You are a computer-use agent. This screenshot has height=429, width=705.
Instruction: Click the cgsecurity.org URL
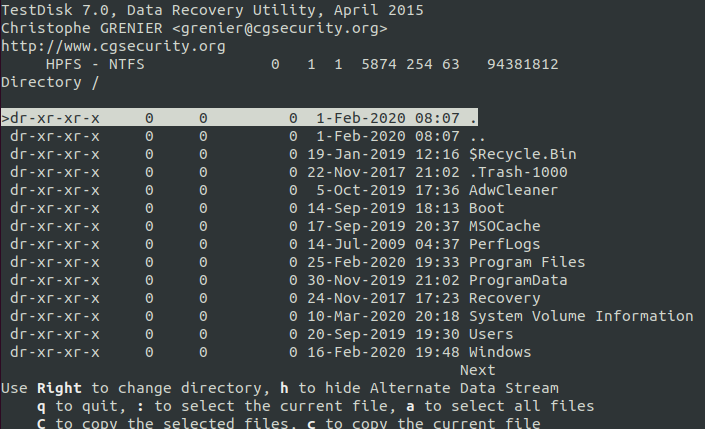113,46
